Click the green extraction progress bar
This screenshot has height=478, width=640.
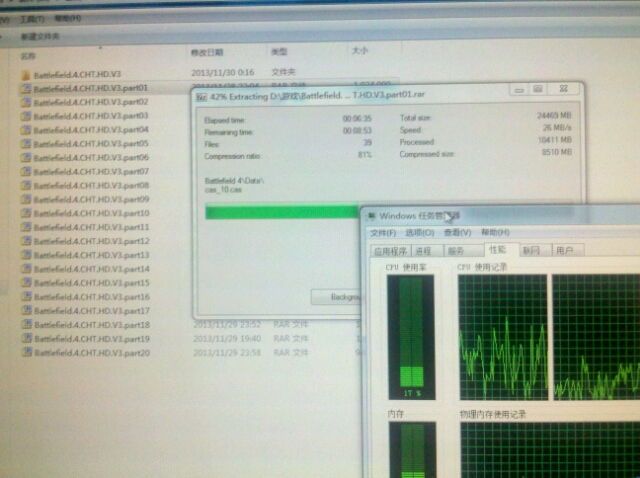(282, 212)
